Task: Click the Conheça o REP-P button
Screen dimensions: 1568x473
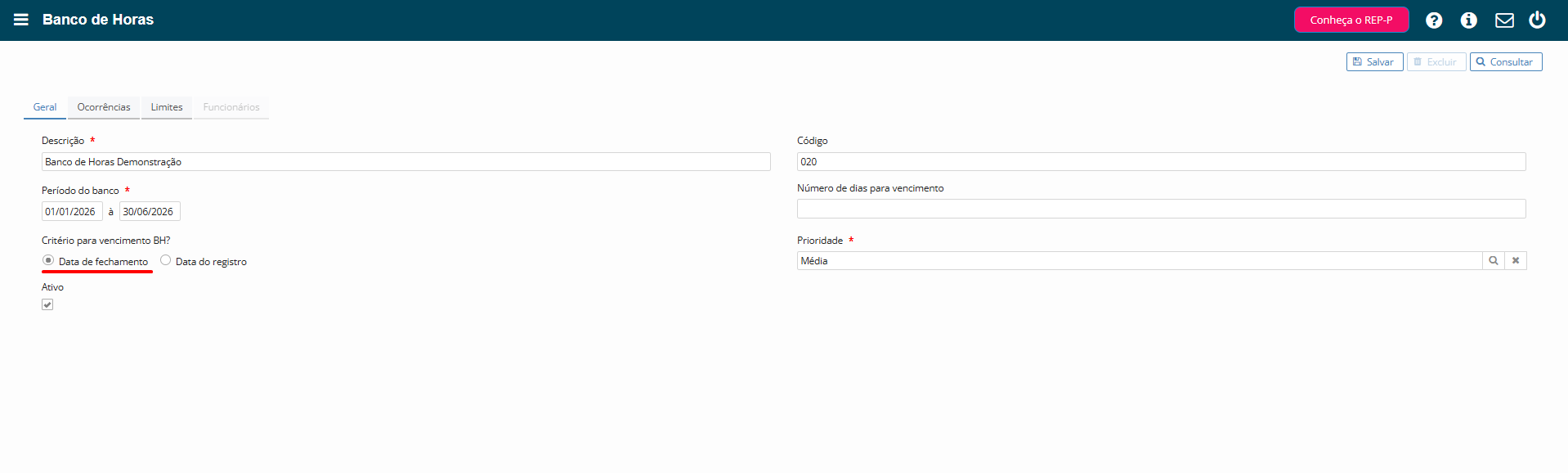Action: pyautogui.click(x=1351, y=20)
